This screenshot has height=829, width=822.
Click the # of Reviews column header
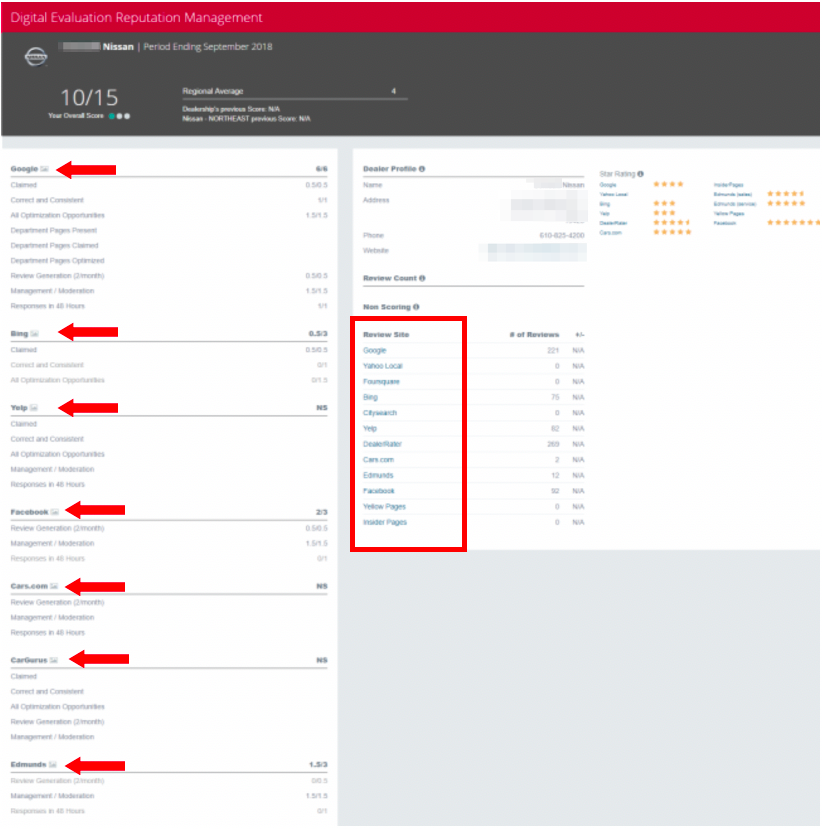pos(534,335)
